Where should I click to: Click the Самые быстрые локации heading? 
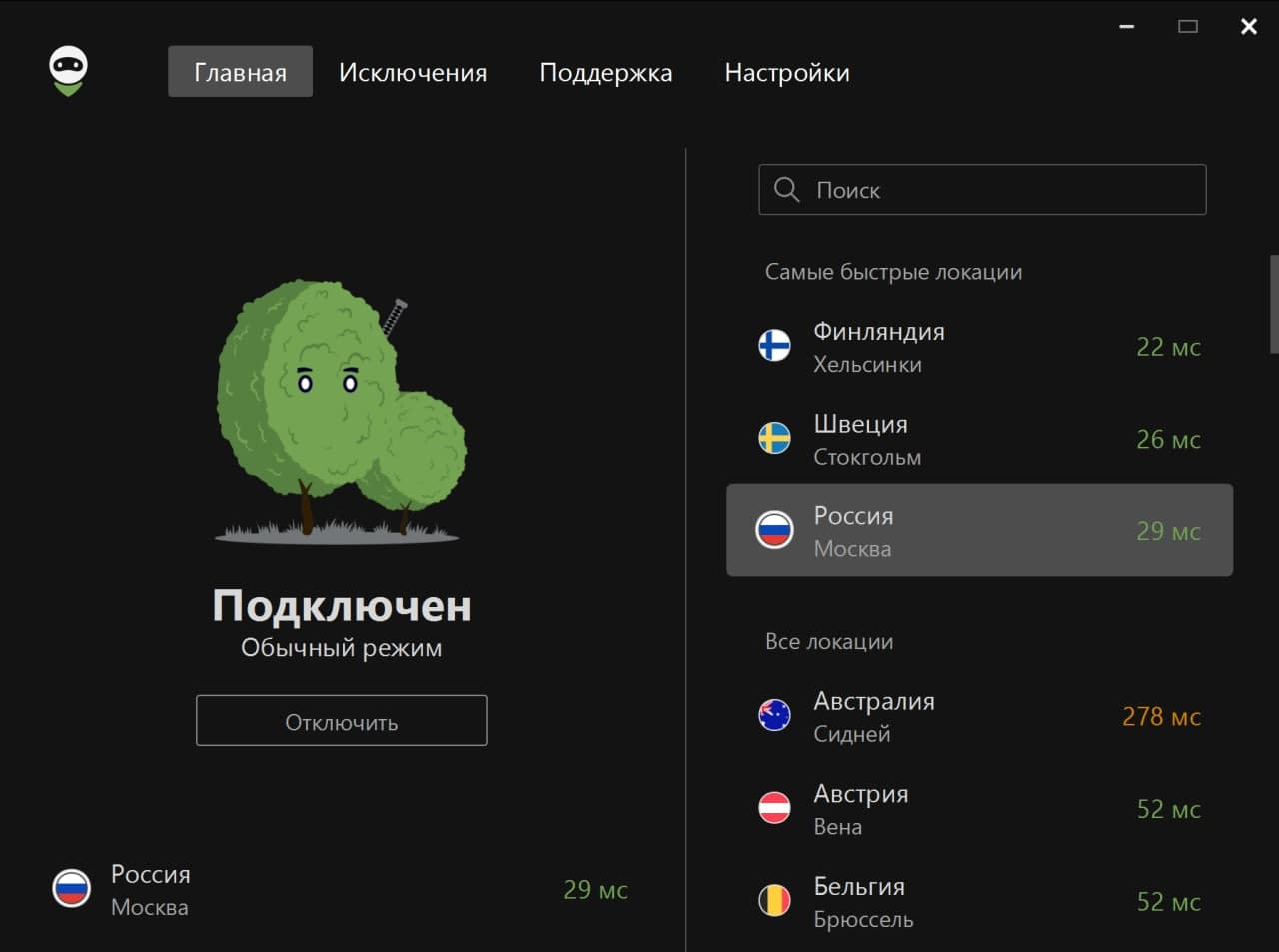[x=893, y=272]
